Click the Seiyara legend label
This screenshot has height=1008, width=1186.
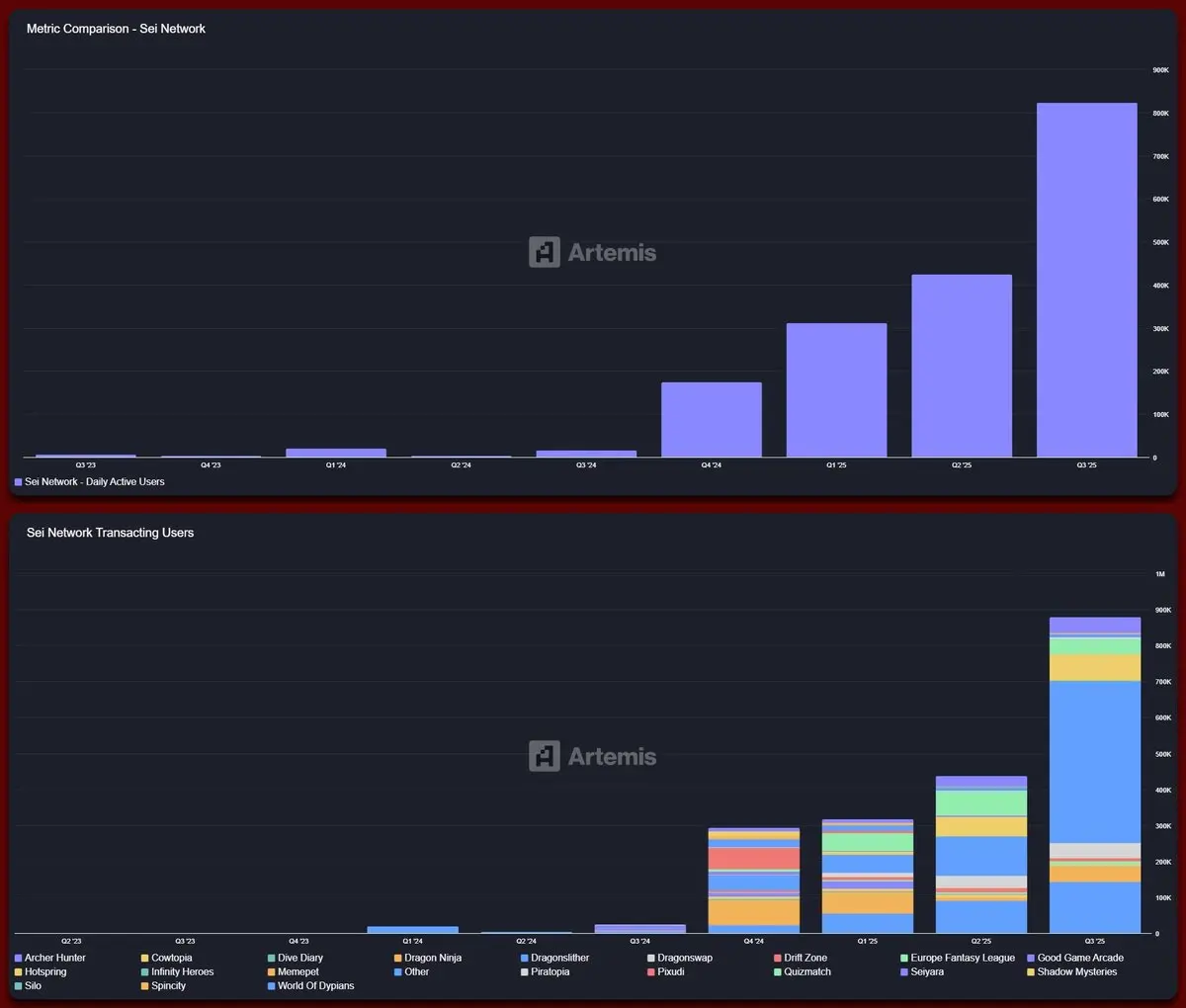click(927, 972)
